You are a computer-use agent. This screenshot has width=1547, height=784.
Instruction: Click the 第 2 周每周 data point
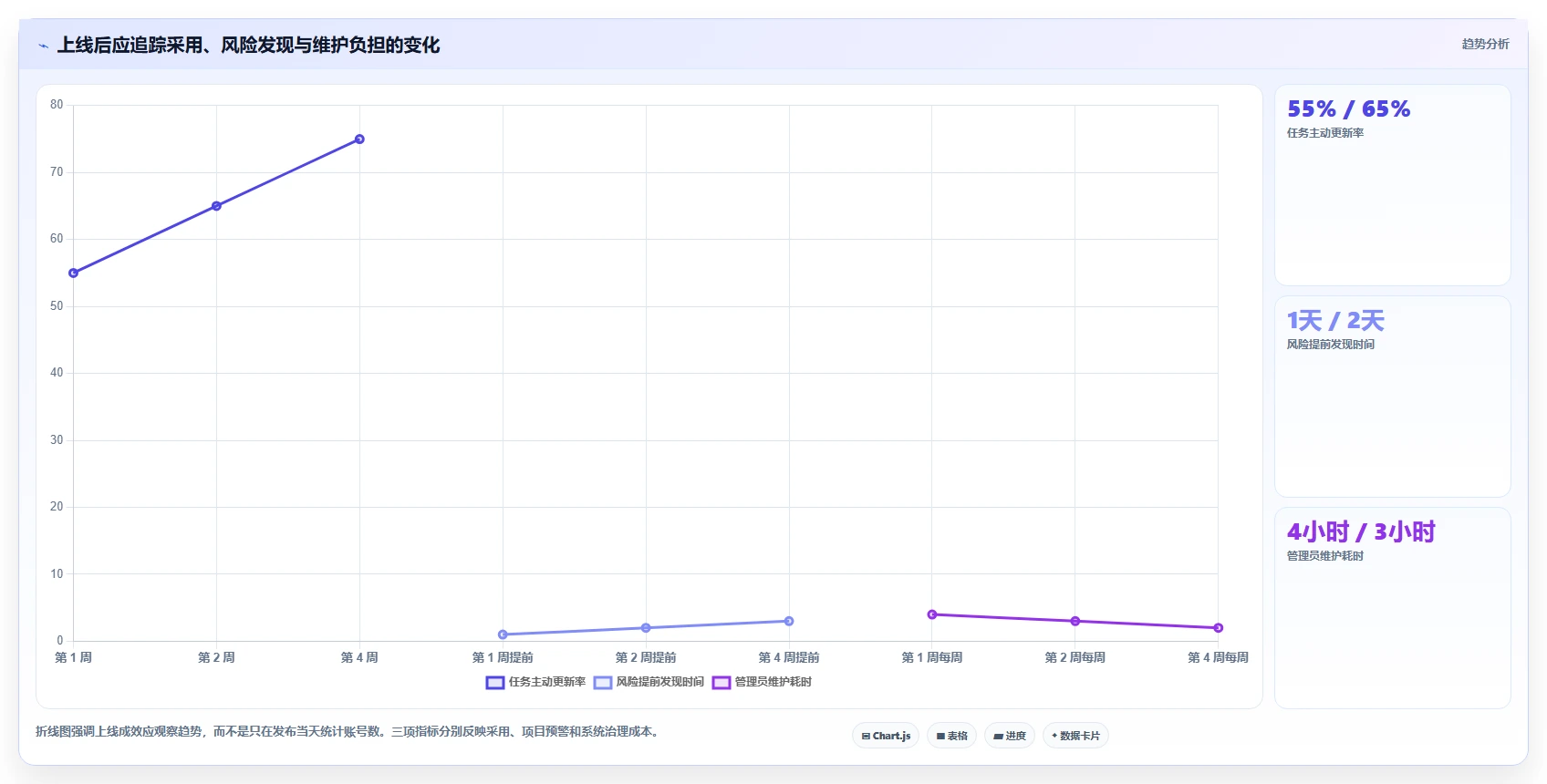[x=1075, y=621]
